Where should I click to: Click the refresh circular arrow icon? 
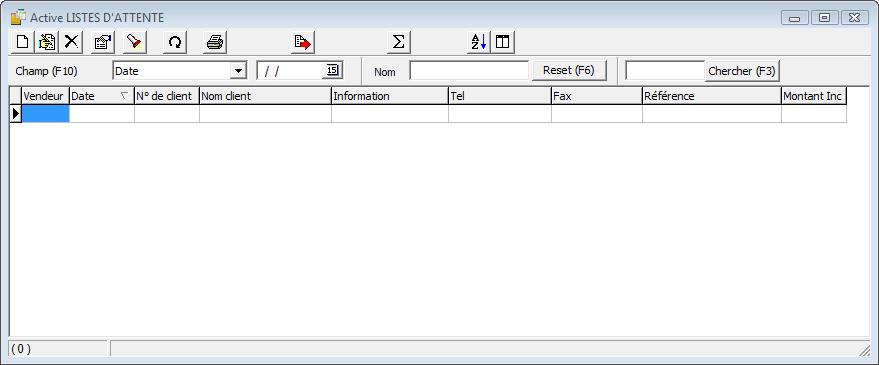point(175,42)
